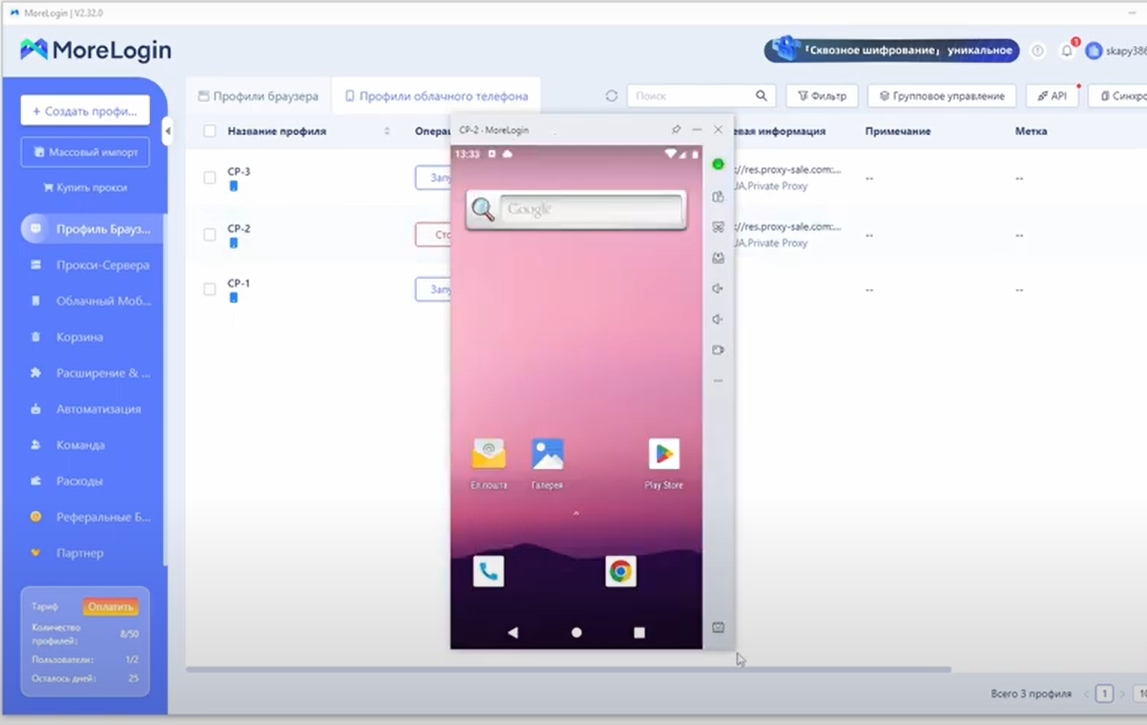Image resolution: width=1147 pixels, height=725 pixels.
Task: Check the CP-3 profile checkbox
Action: (x=210, y=178)
